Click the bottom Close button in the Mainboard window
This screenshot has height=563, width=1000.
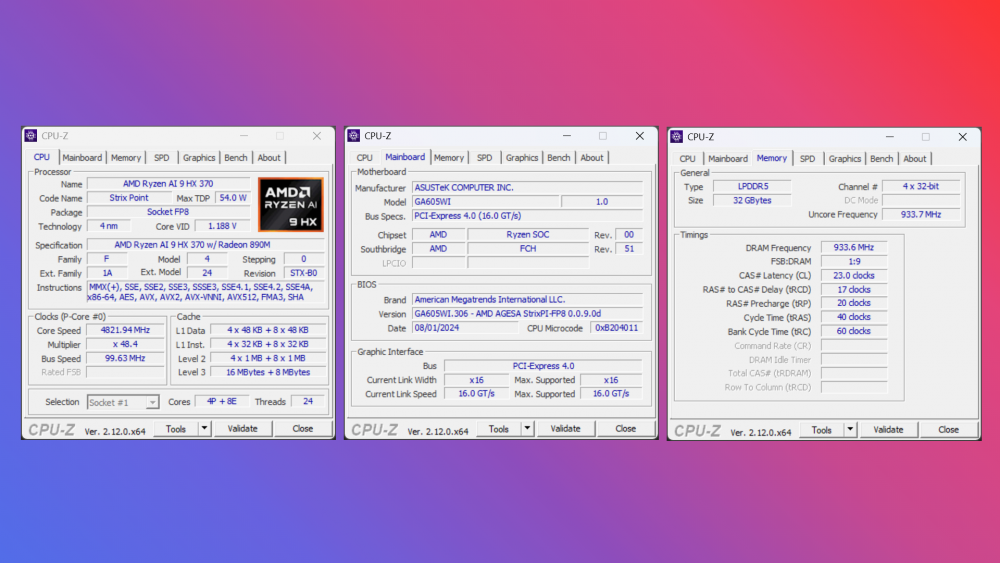[625, 429]
